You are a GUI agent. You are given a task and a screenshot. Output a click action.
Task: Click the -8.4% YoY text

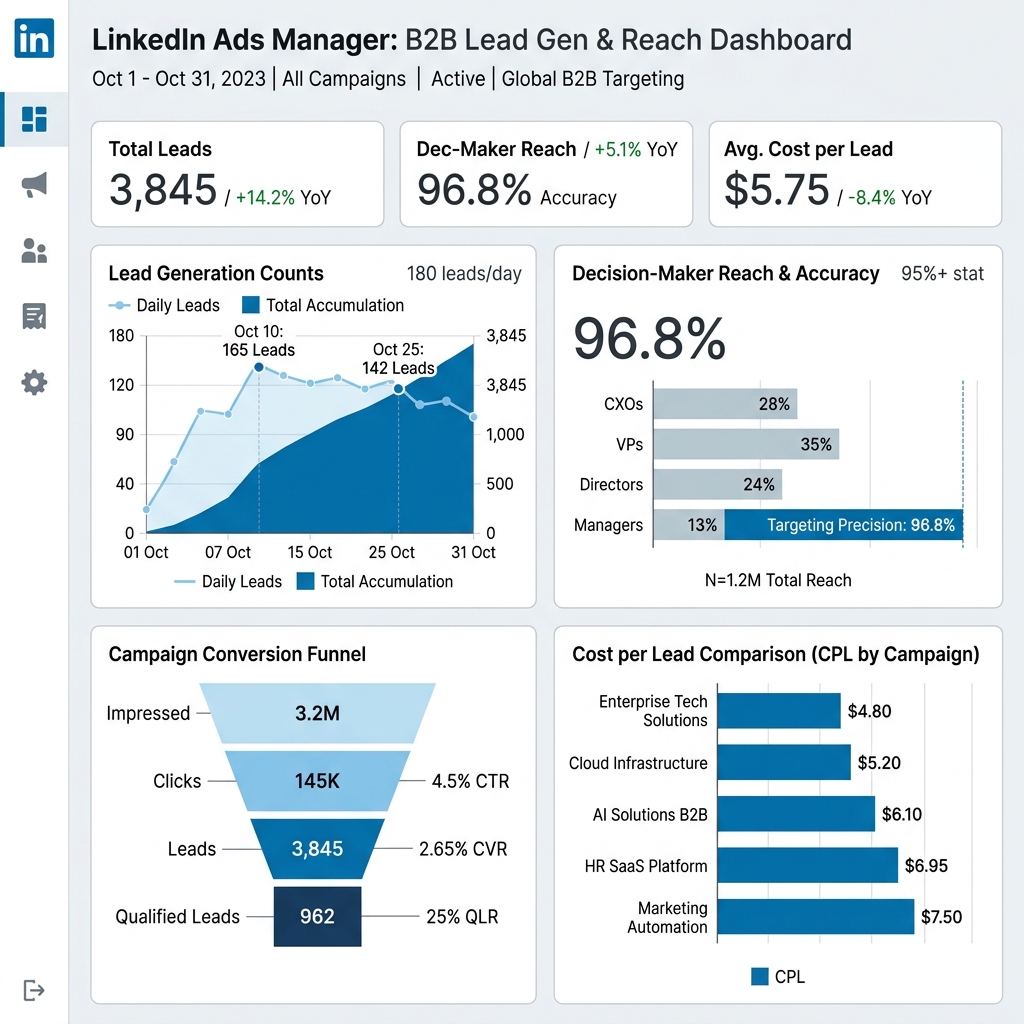click(889, 197)
